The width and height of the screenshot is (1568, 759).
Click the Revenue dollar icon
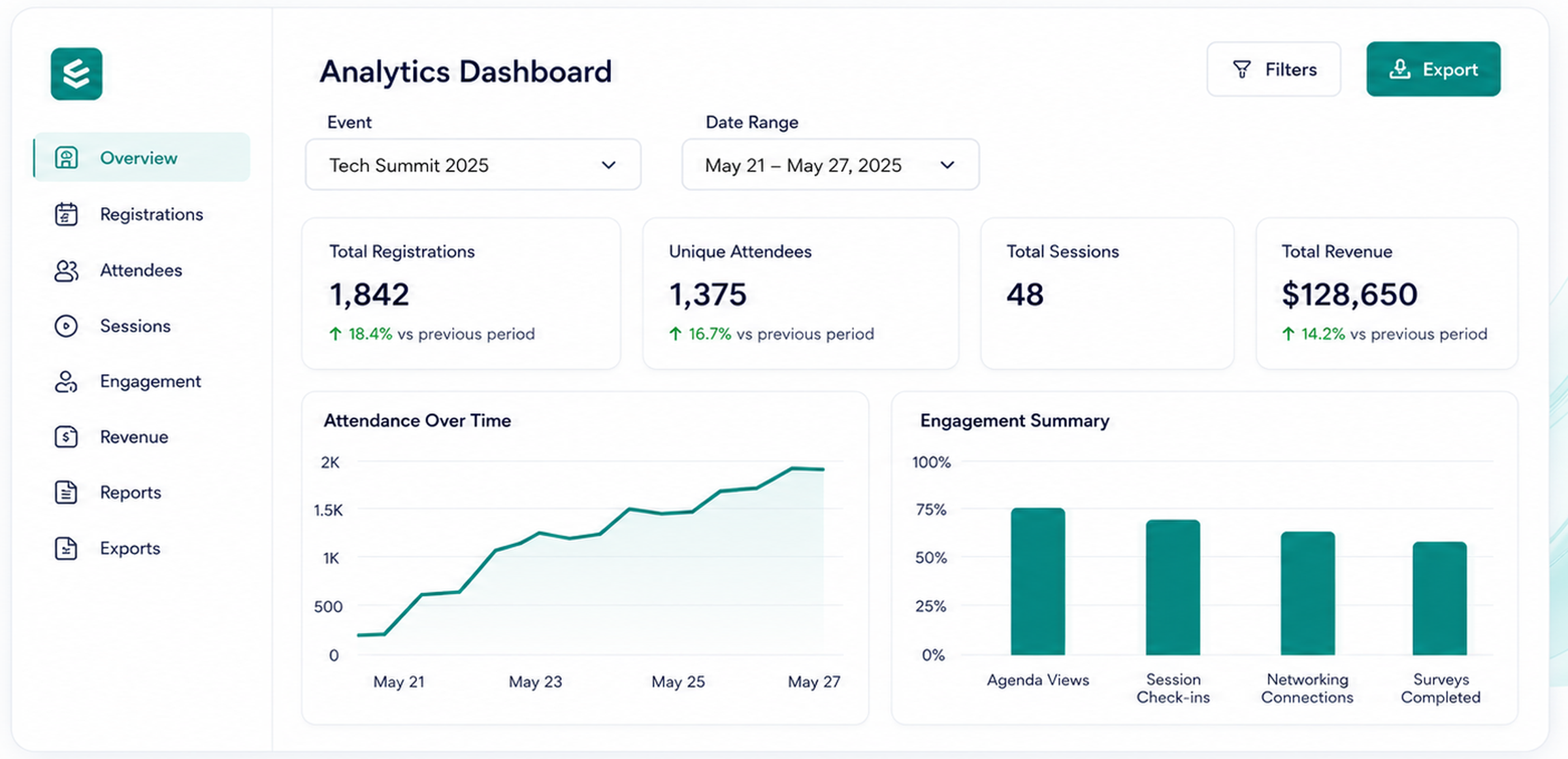tap(66, 437)
